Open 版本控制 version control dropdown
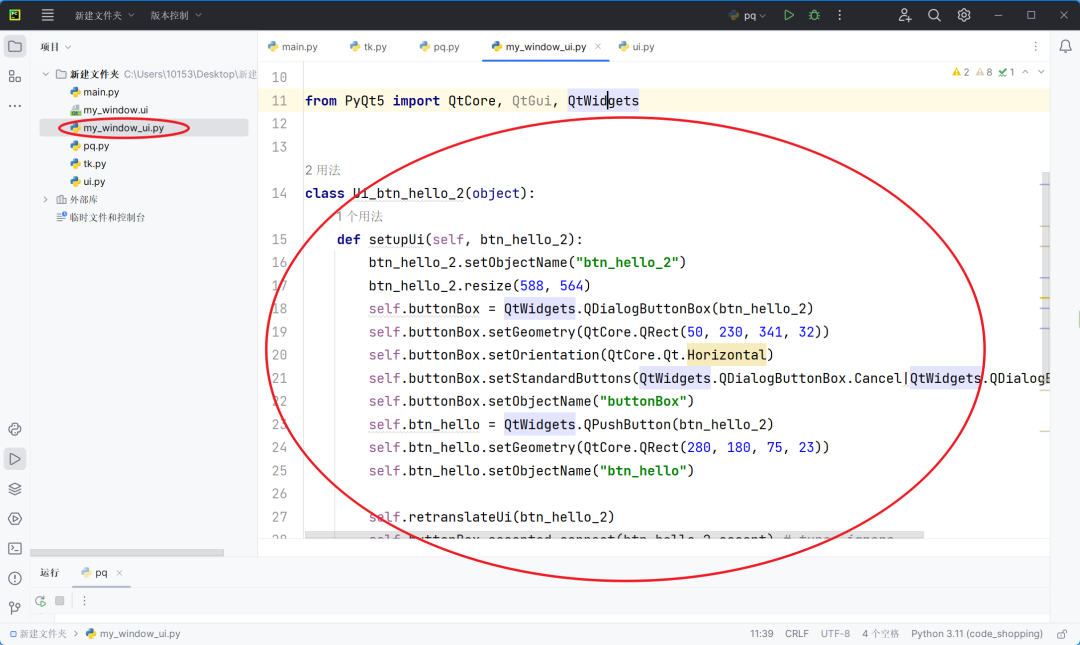Viewport: 1080px width, 645px height. coord(176,15)
